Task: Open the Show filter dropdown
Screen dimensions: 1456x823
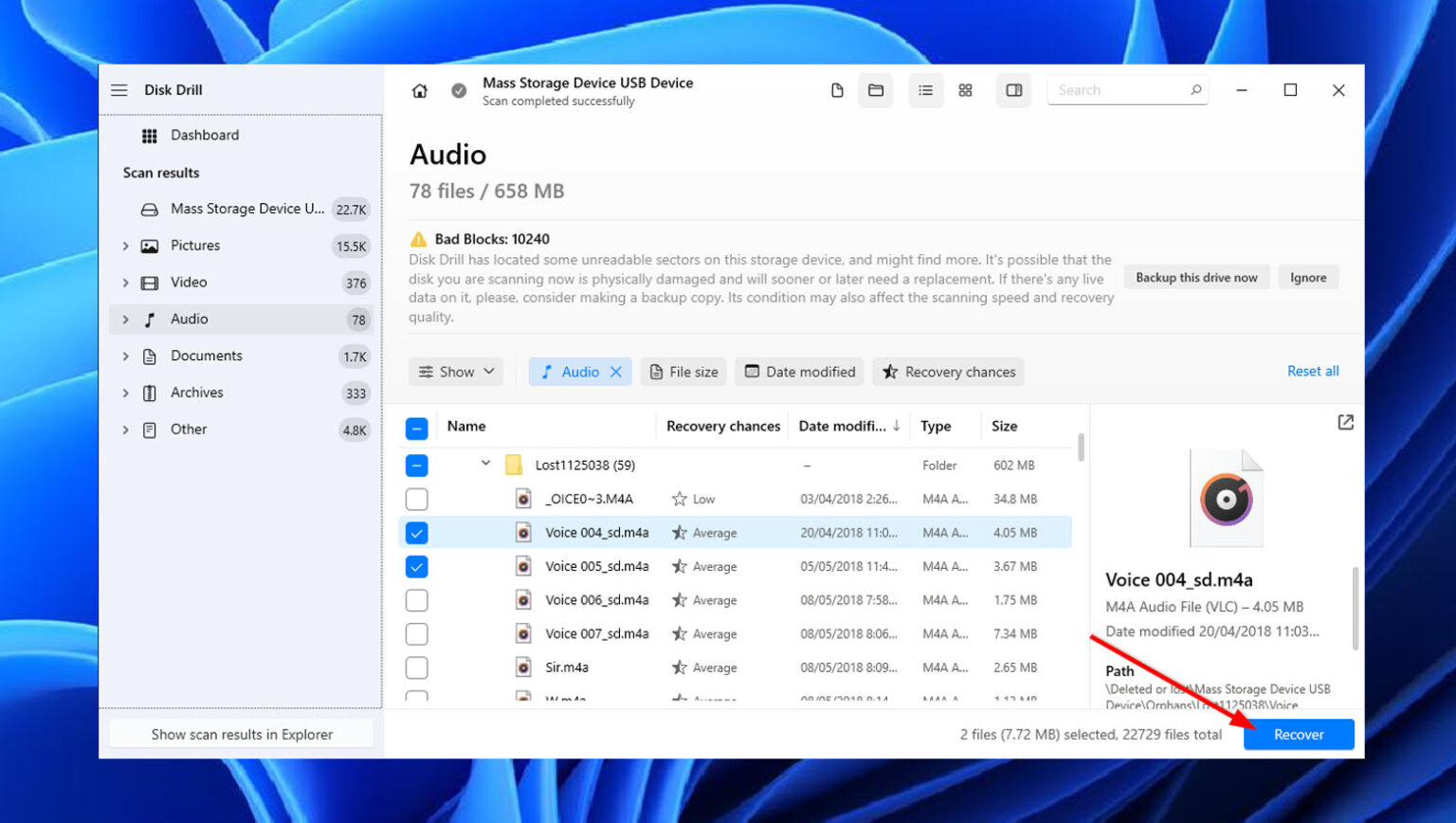Action: pos(455,372)
